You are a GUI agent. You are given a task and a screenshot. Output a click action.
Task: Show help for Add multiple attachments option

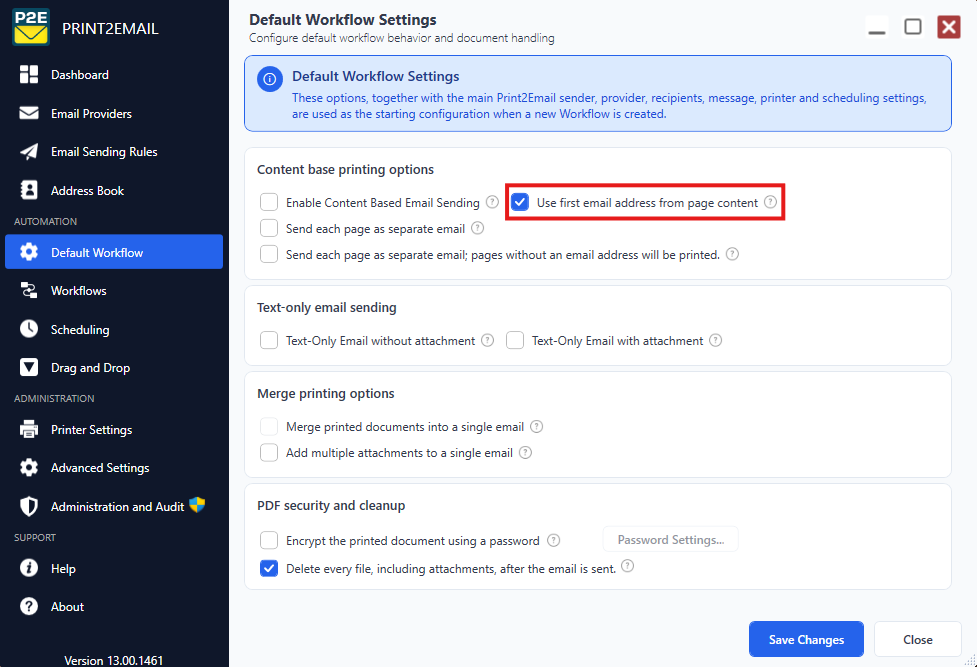(526, 453)
